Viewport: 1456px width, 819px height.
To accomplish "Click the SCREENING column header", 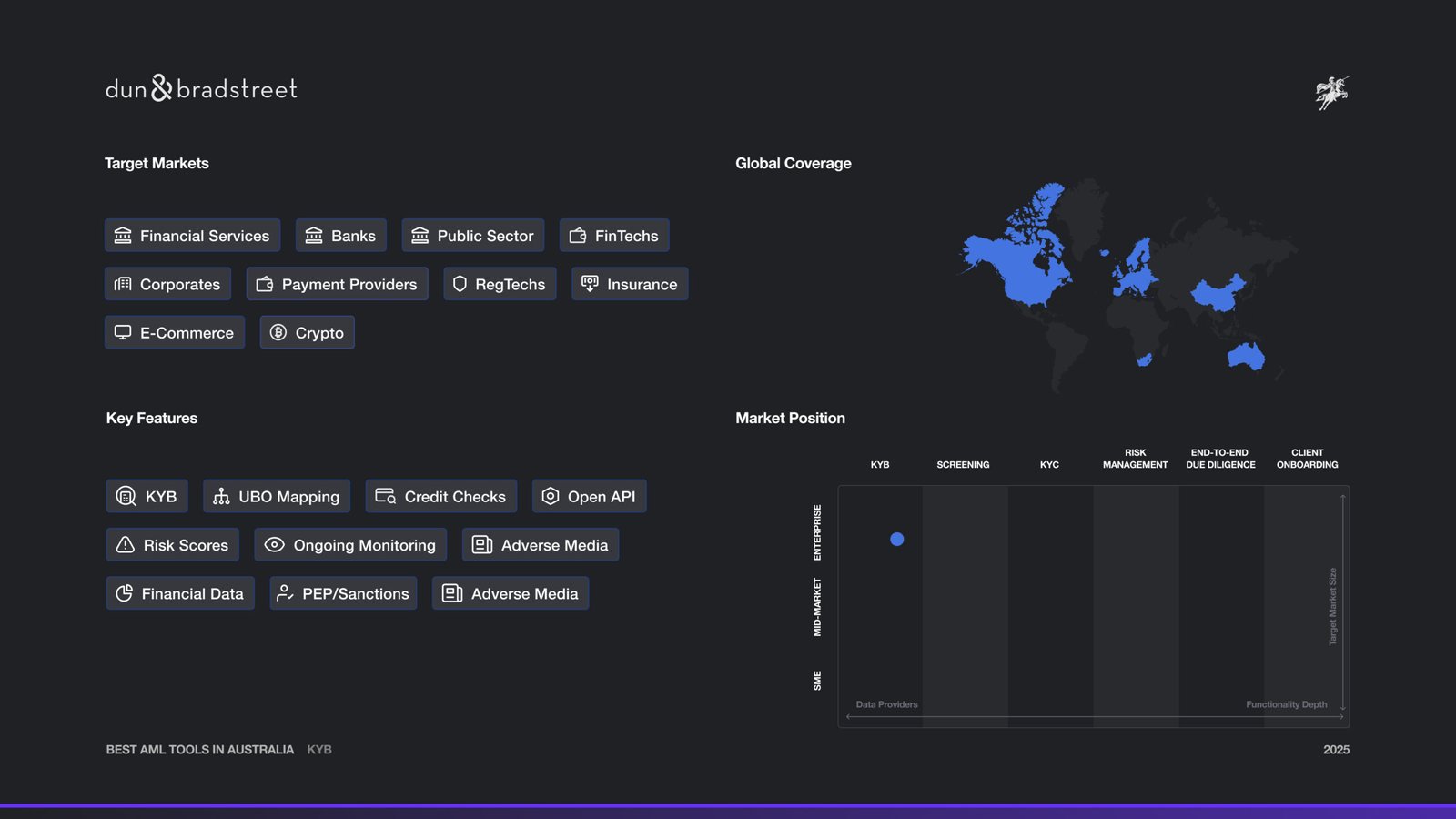I will 963,464.
